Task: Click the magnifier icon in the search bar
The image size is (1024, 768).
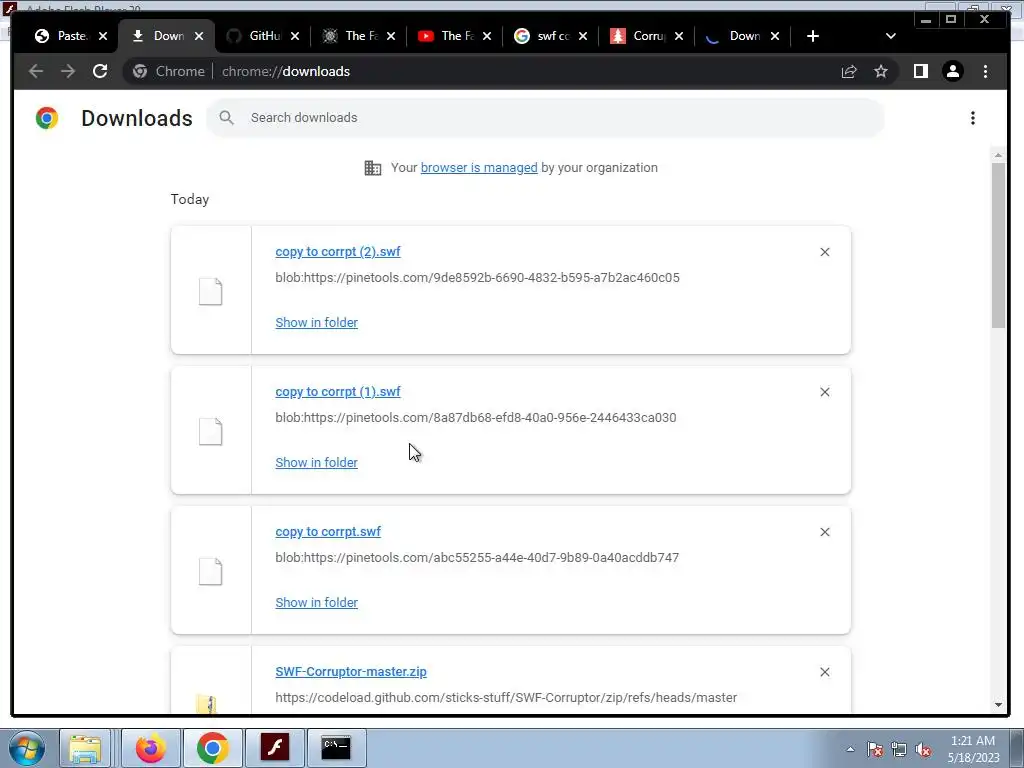Action: tap(227, 118)
